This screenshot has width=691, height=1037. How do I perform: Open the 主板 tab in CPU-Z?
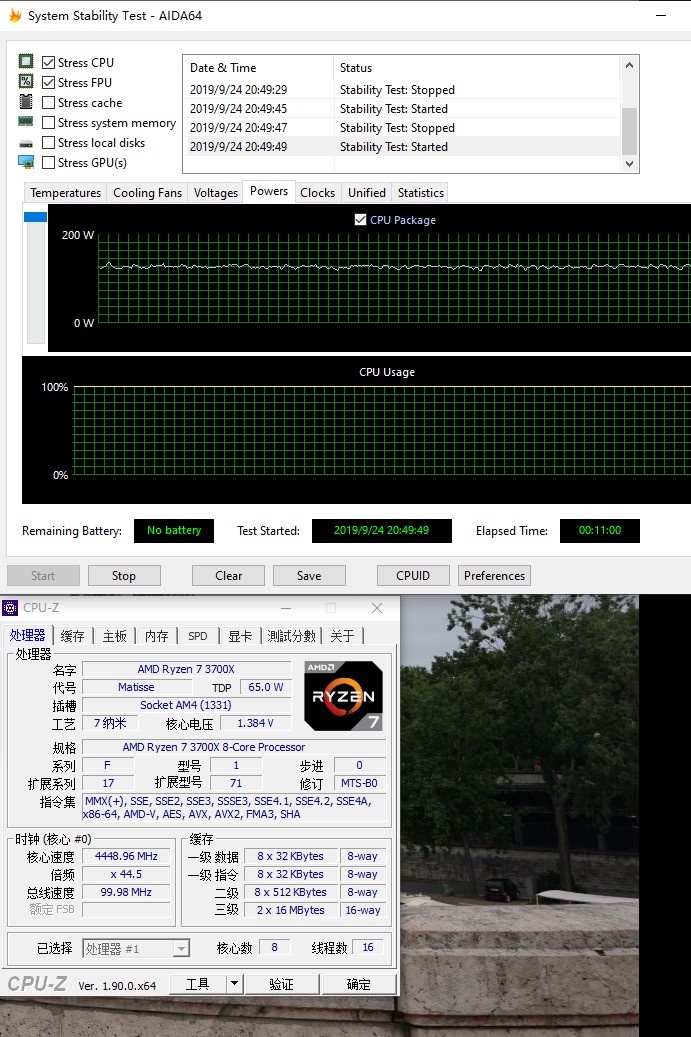(x=114, y=636)
